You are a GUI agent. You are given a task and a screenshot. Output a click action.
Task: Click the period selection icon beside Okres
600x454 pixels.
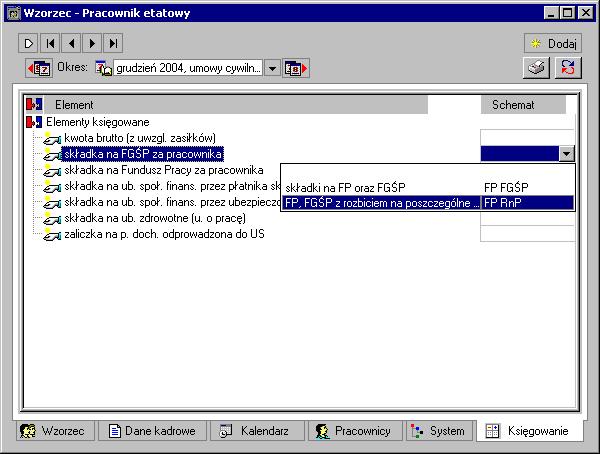pos(103,68)
